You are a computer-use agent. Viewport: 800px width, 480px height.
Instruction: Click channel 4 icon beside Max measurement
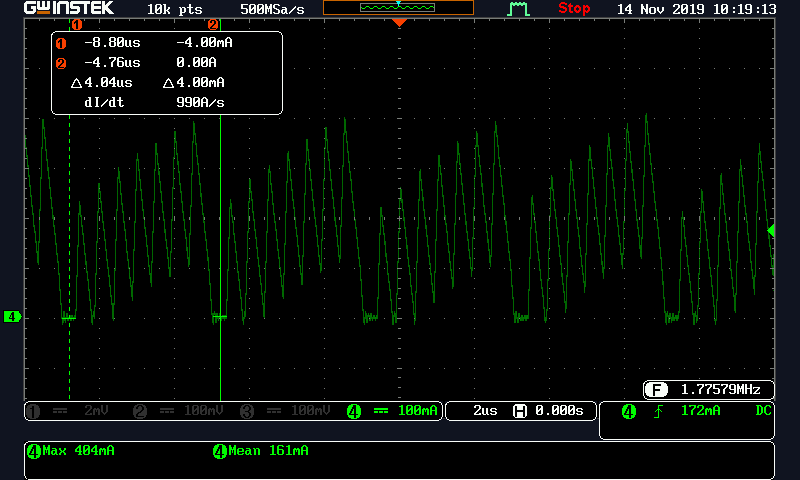pyautogui.click(x=34, y=451)
